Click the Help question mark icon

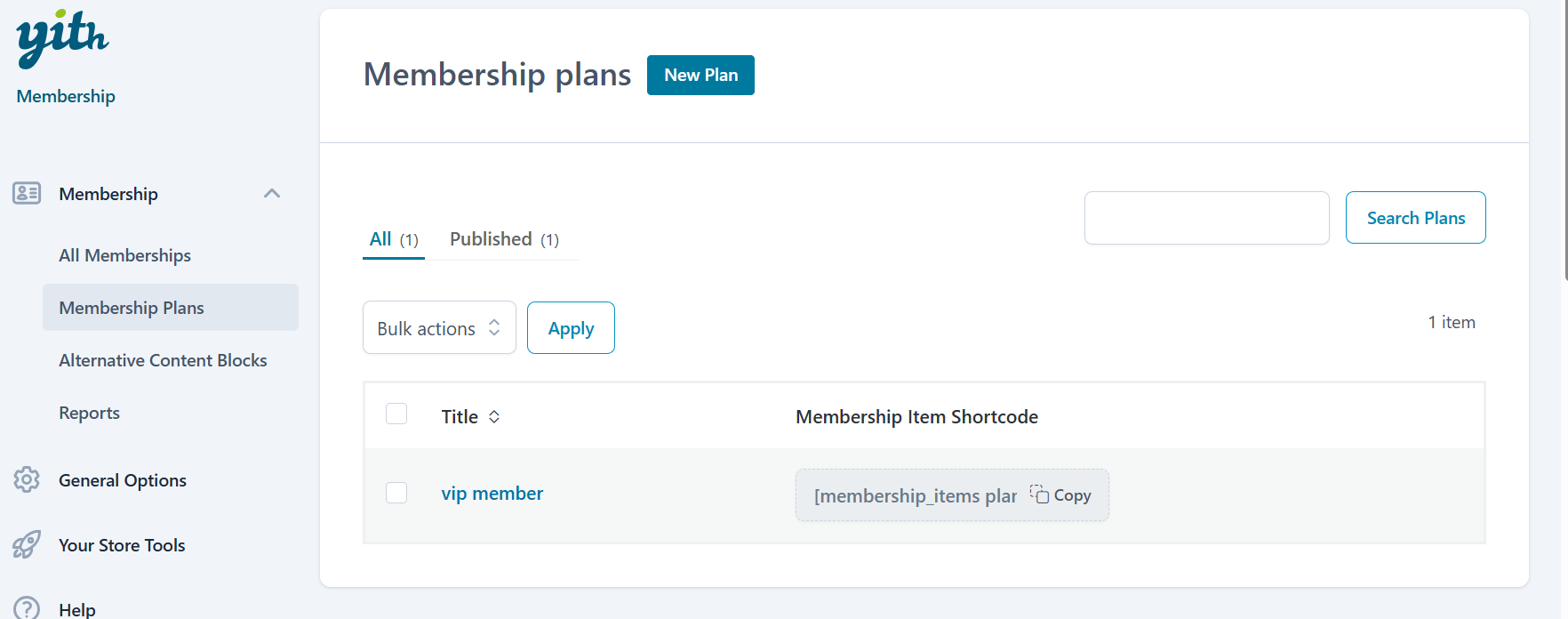pos(27,608)
